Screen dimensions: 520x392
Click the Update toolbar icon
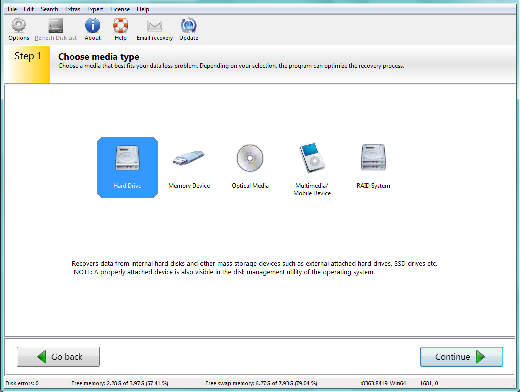pyautogui.click(x=189, y=25)
